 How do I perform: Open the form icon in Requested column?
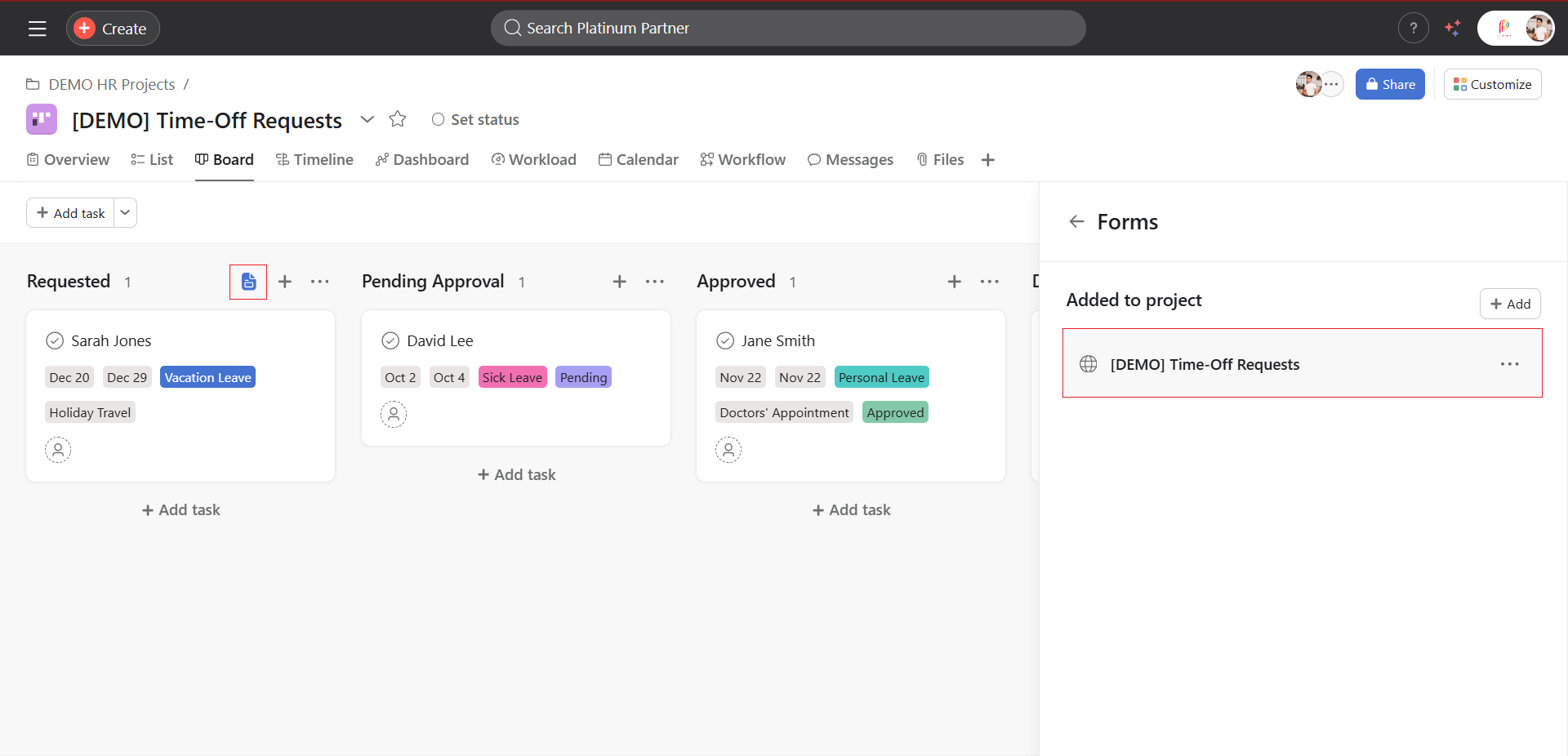coord(248,282)
